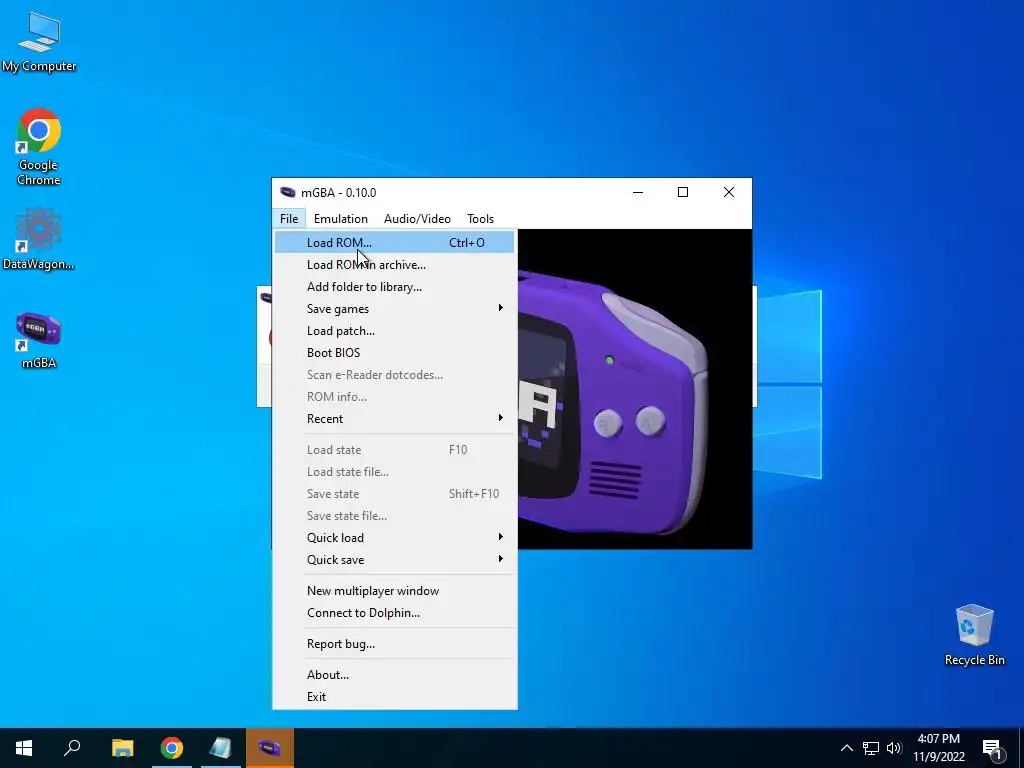Choose Exit from File menu
This screenshot has height=768, width=1024.
coord(394,696)
